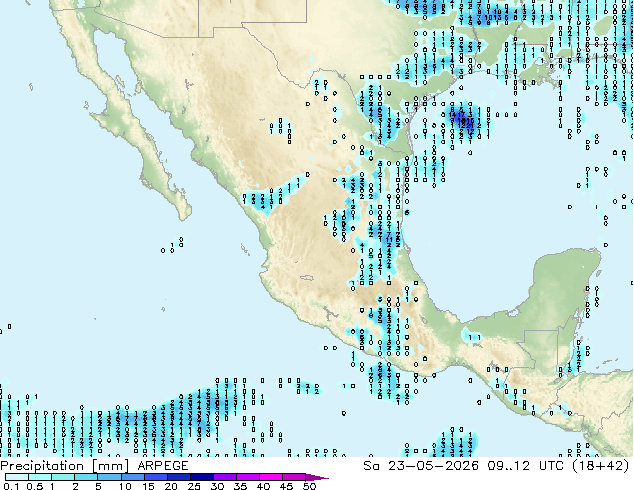Click the '50' legend value label
The image size is (634, 490).
pyautogui.click(x=309, y=486)
